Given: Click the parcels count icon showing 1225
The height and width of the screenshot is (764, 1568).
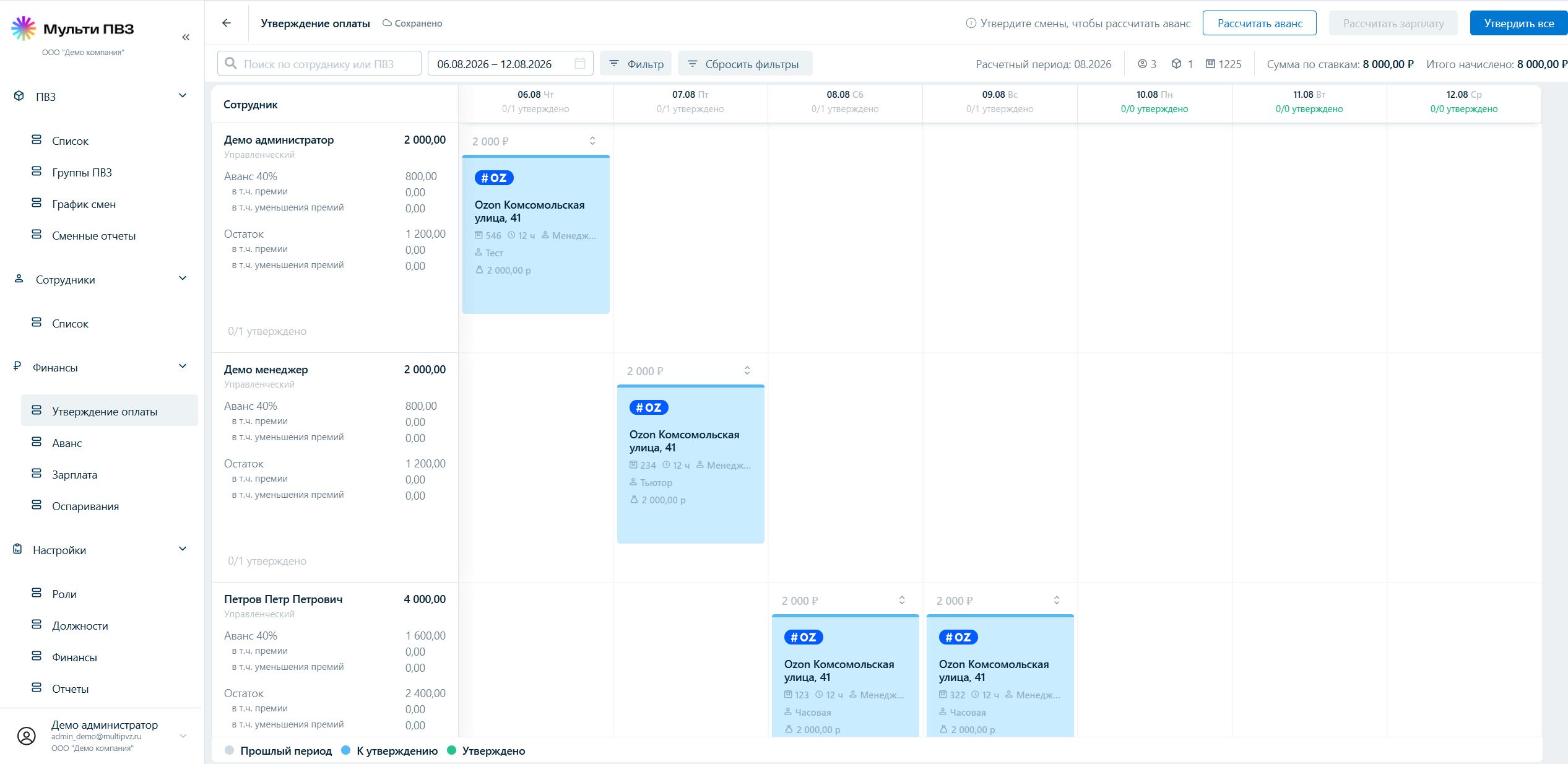Looking at the screenshot, I should click(x=1210, y=64).
